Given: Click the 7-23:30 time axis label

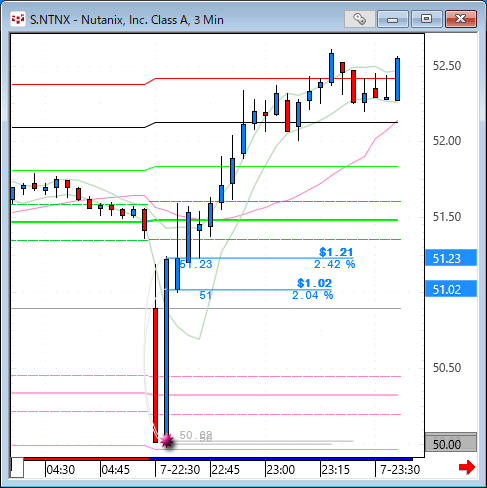Looking at the screenshot, I should pos(400,470).
